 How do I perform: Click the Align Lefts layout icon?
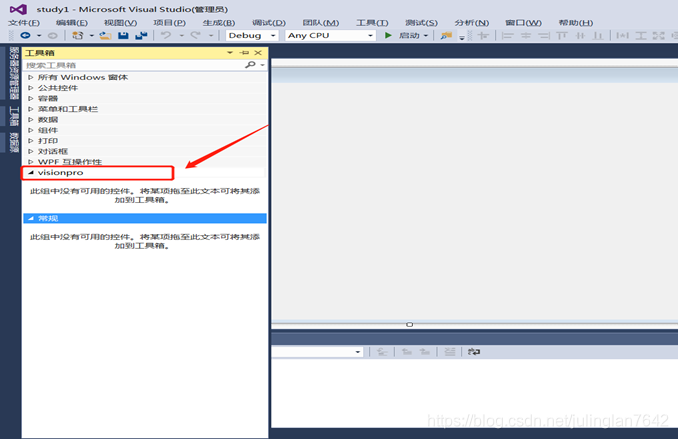pyautogui.click(x=508, y=35)
